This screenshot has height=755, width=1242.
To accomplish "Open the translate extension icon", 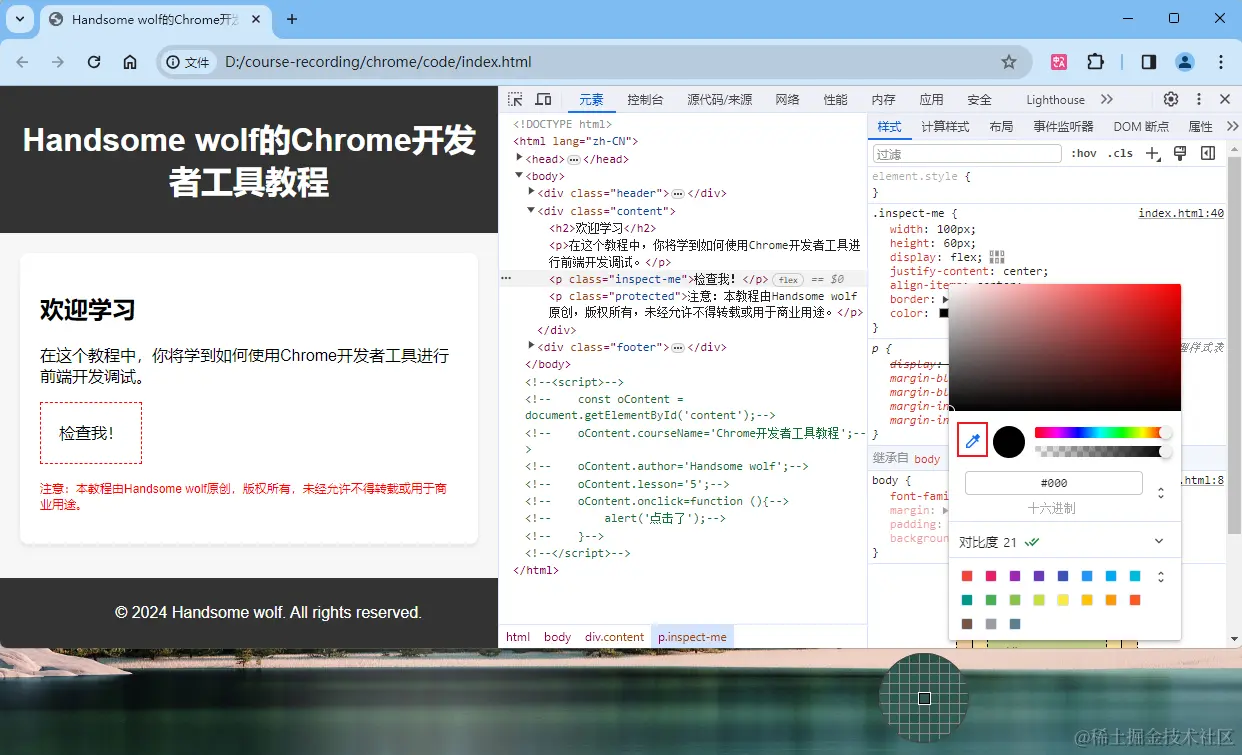I will (1059, 62).
